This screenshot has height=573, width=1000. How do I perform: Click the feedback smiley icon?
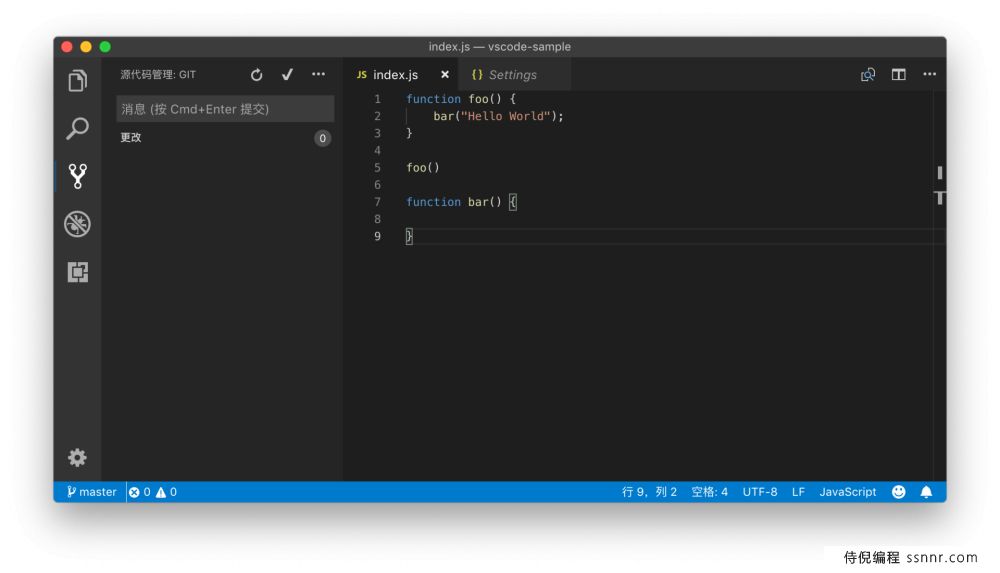899,492
